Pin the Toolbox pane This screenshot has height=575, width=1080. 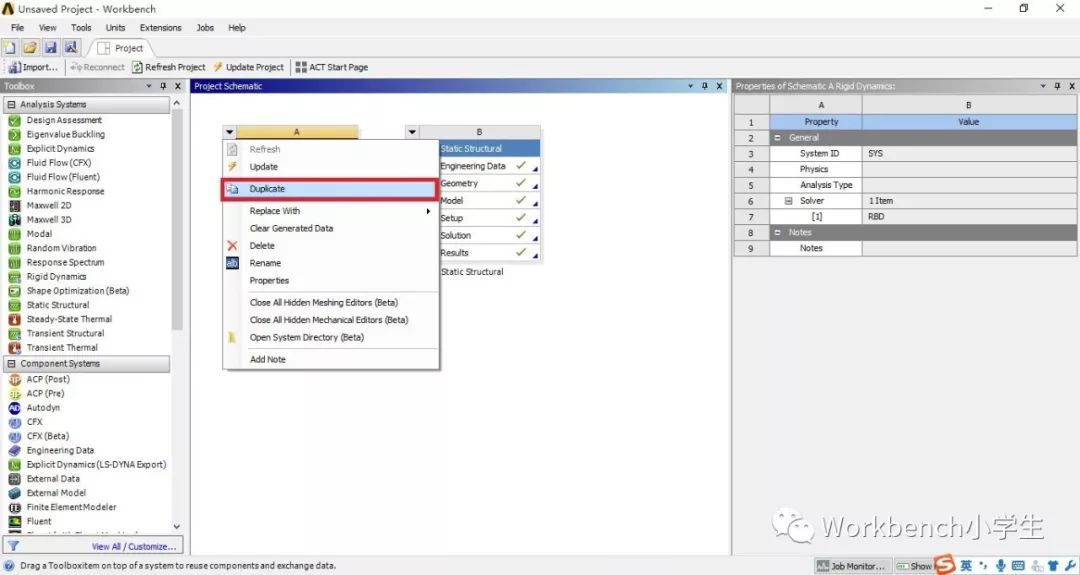pos(163,86)
